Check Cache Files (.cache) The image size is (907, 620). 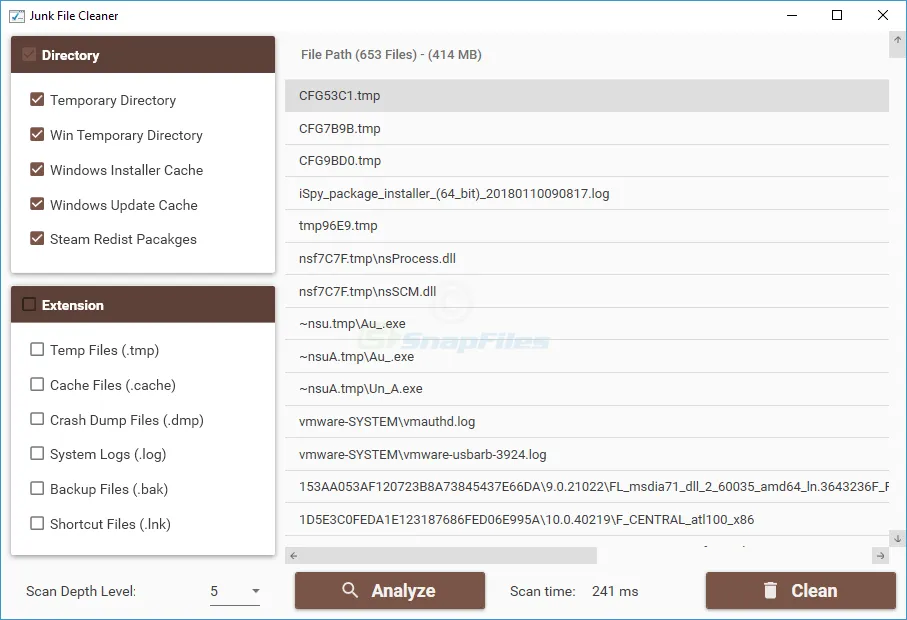pyautogui.click(x=37, y=385)
